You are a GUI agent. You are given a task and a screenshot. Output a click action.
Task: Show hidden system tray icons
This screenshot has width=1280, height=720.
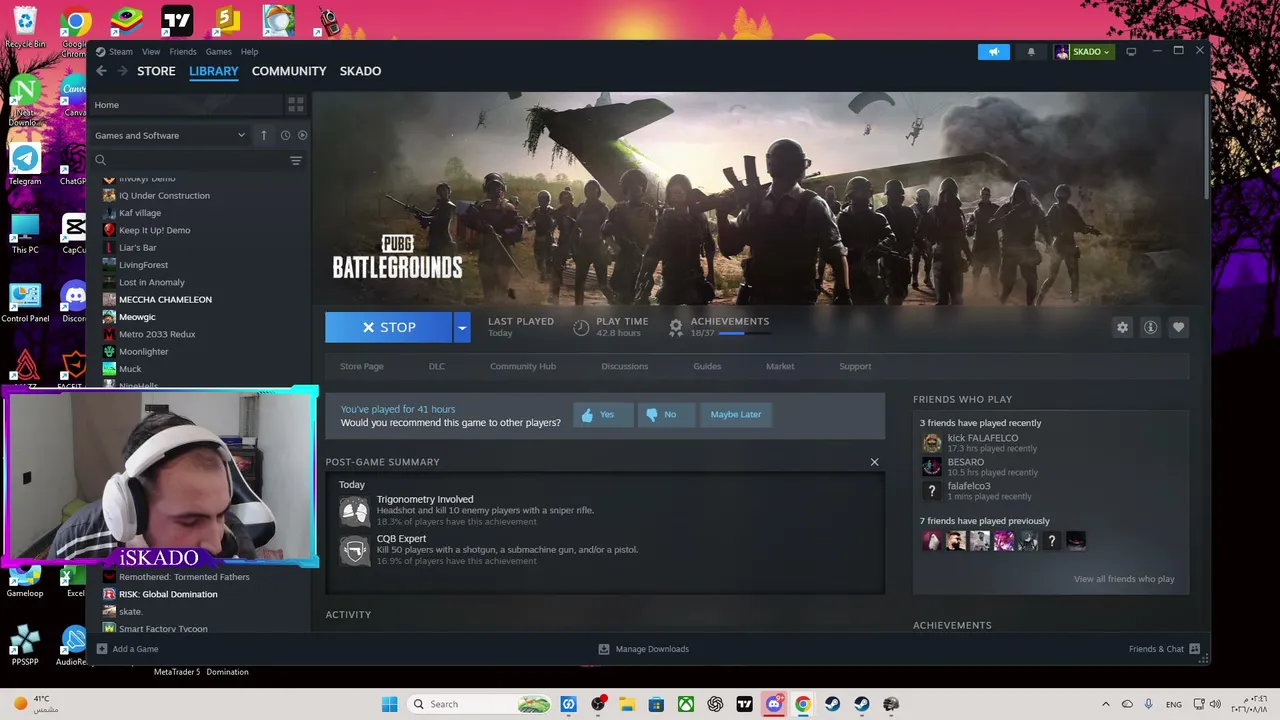1105,704
